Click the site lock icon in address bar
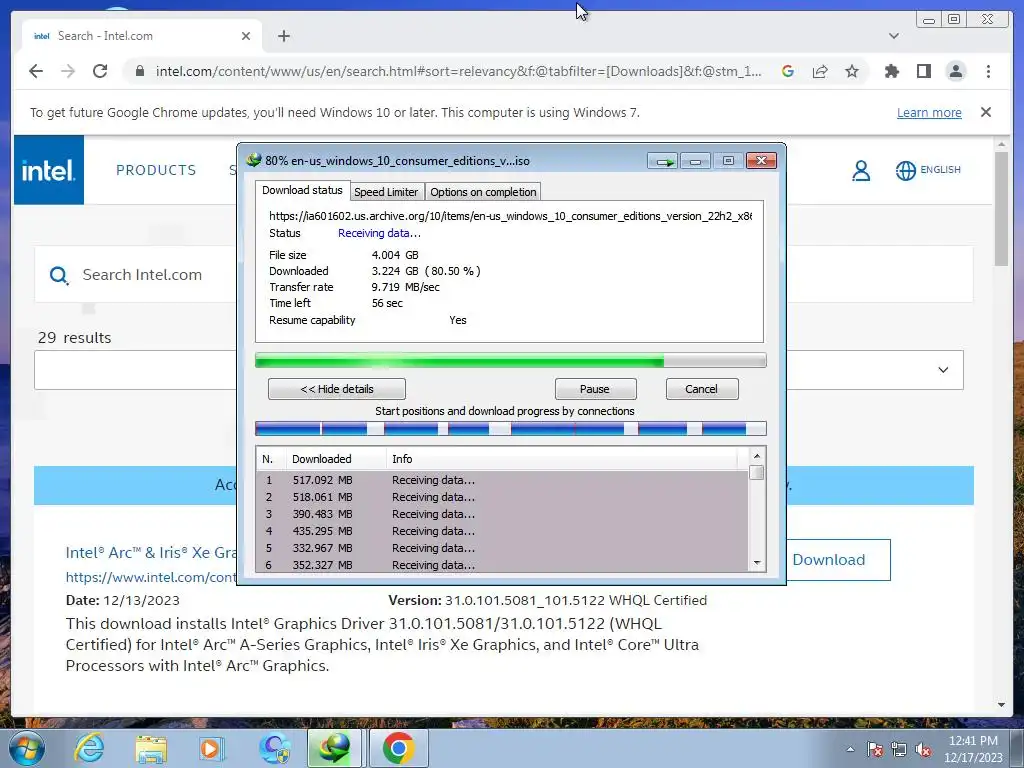The width and height of the screenshot is (1024, 768). point(139,71)
